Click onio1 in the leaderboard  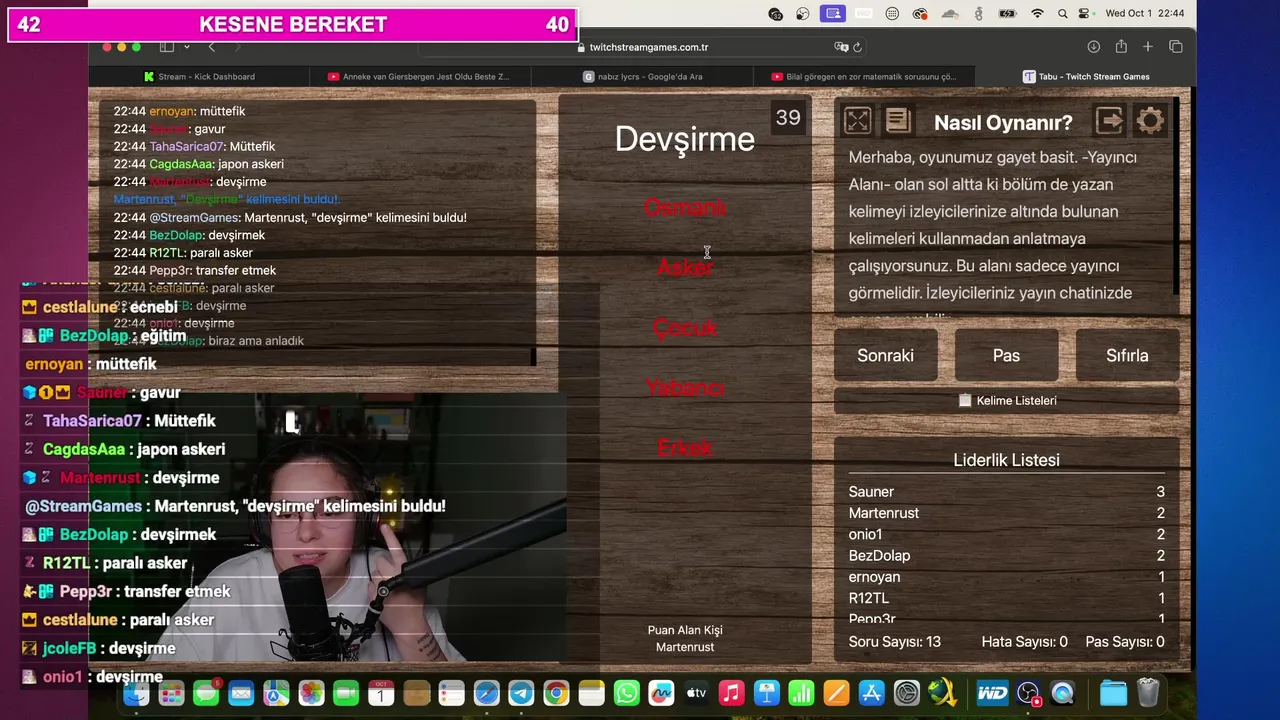[x=866, y=534]
